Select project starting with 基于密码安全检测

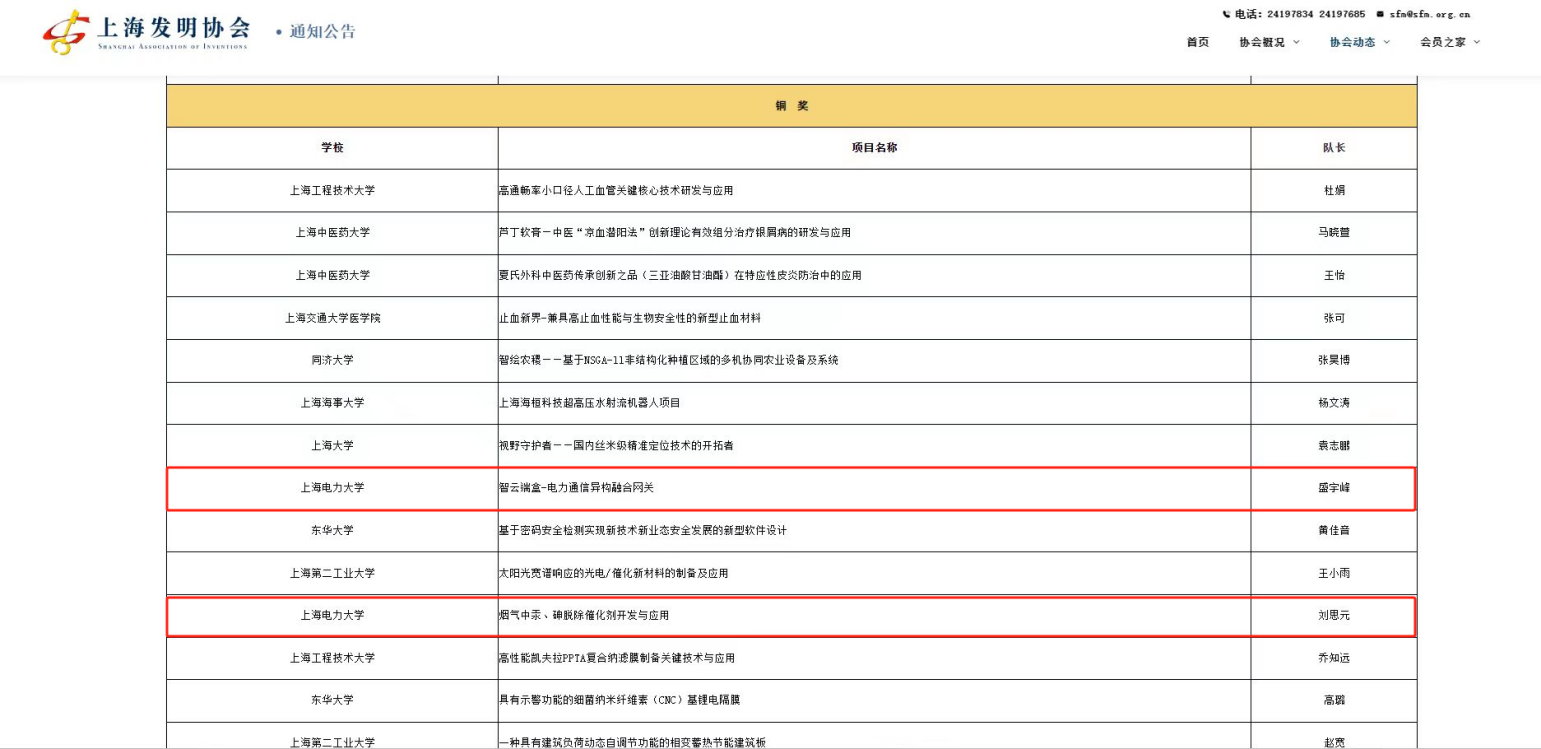643,530
